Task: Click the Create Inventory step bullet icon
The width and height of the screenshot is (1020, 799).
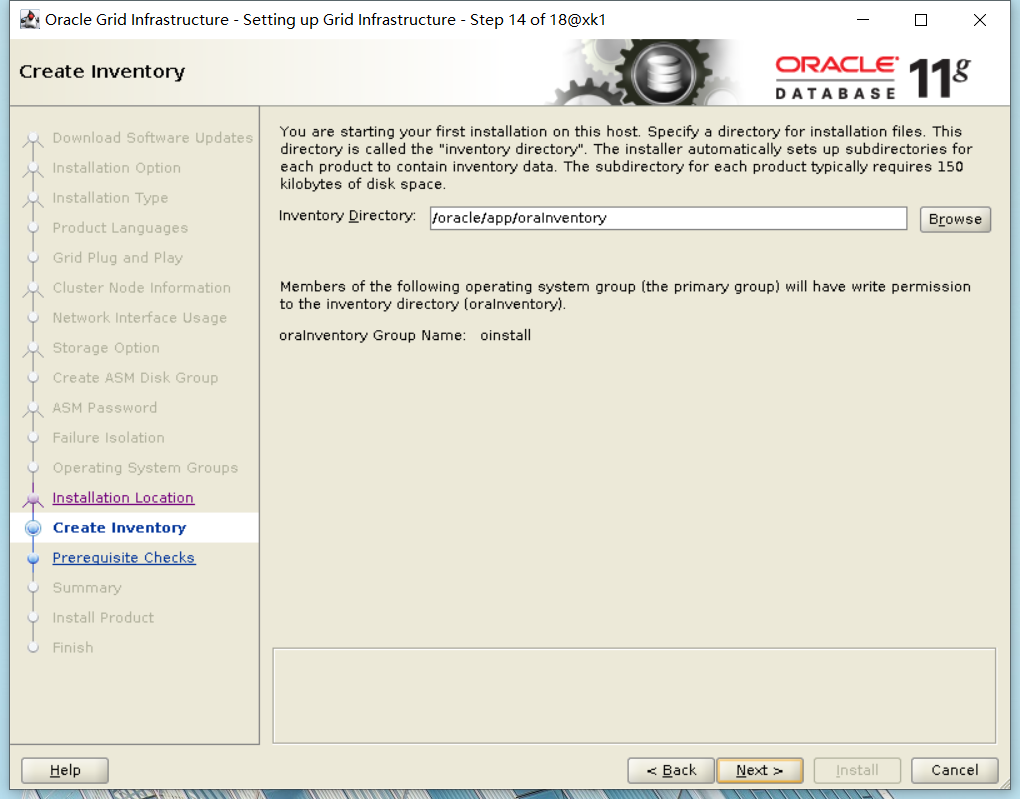Action: point(33,528)
